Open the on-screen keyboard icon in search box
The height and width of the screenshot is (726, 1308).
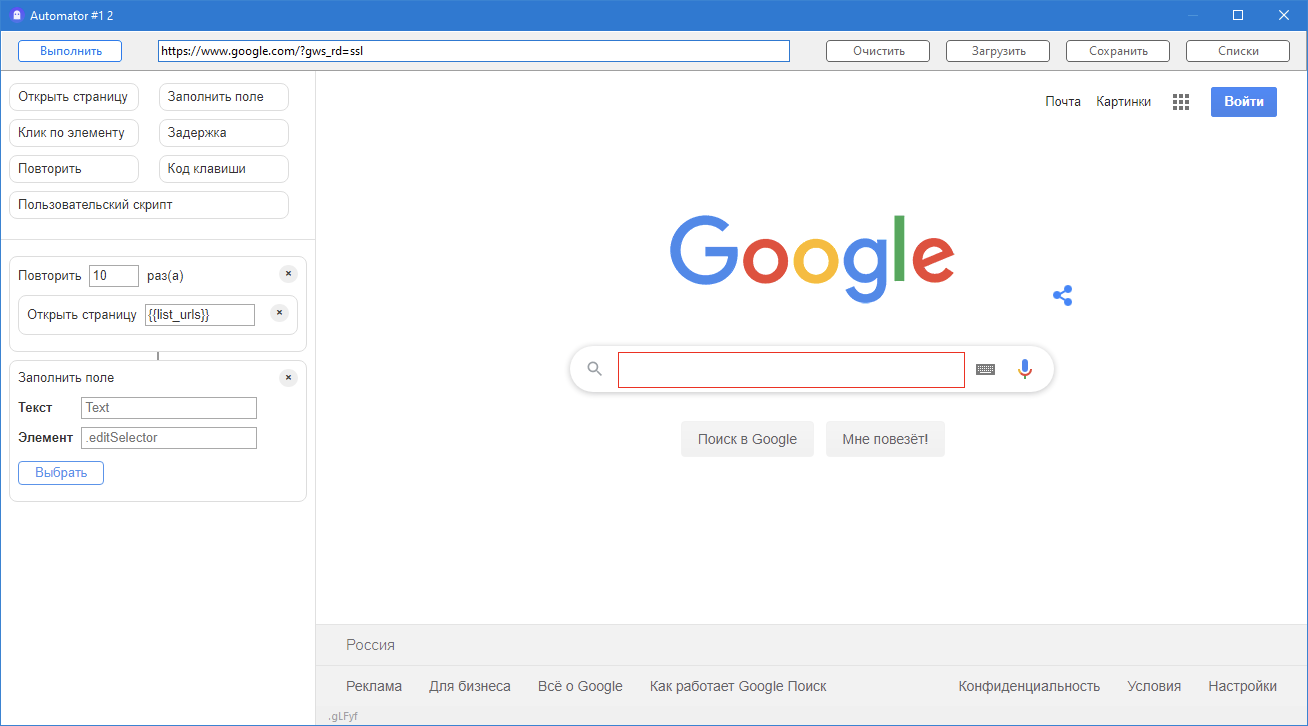pos(985,369)
